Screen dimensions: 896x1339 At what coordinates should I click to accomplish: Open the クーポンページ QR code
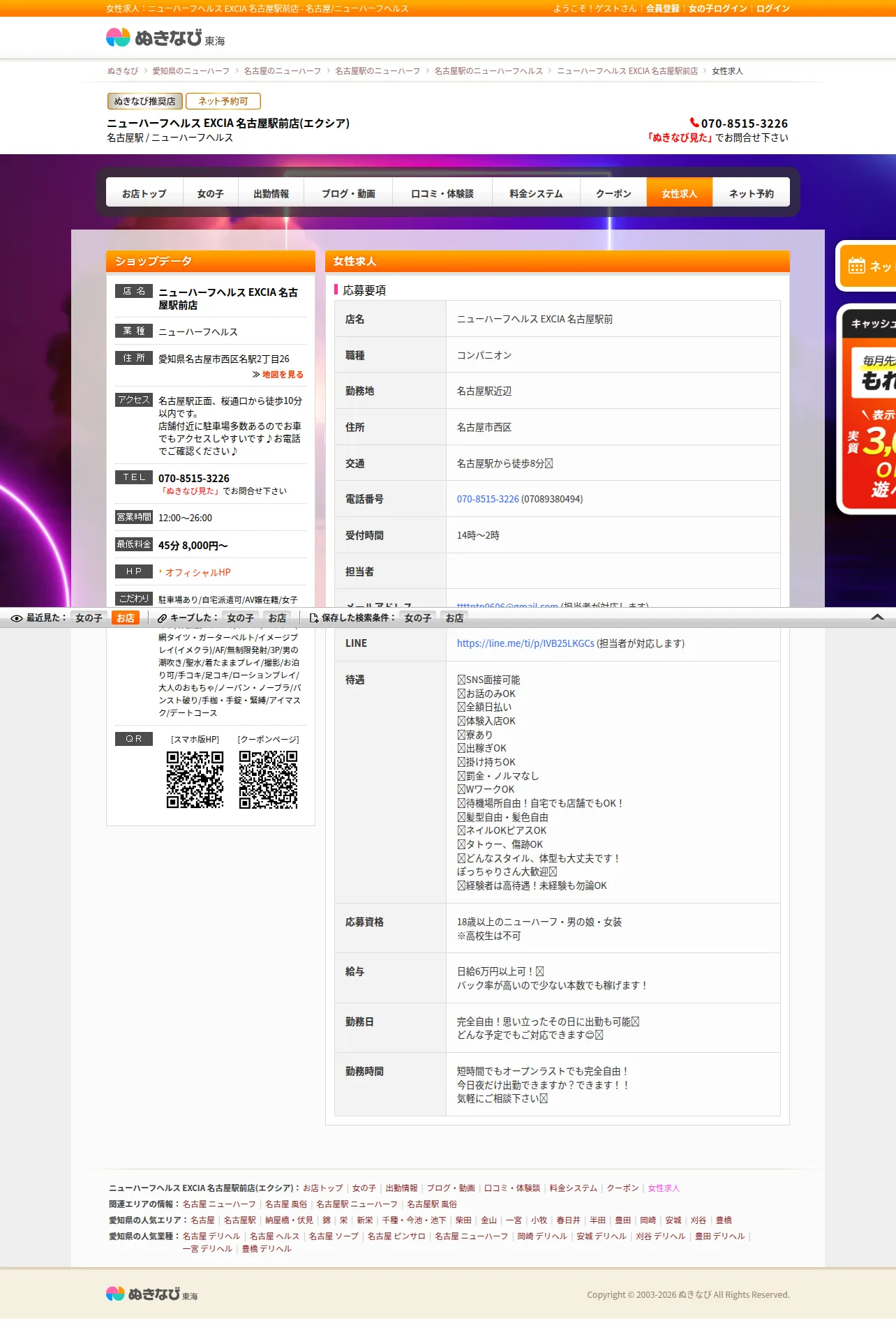268,779
